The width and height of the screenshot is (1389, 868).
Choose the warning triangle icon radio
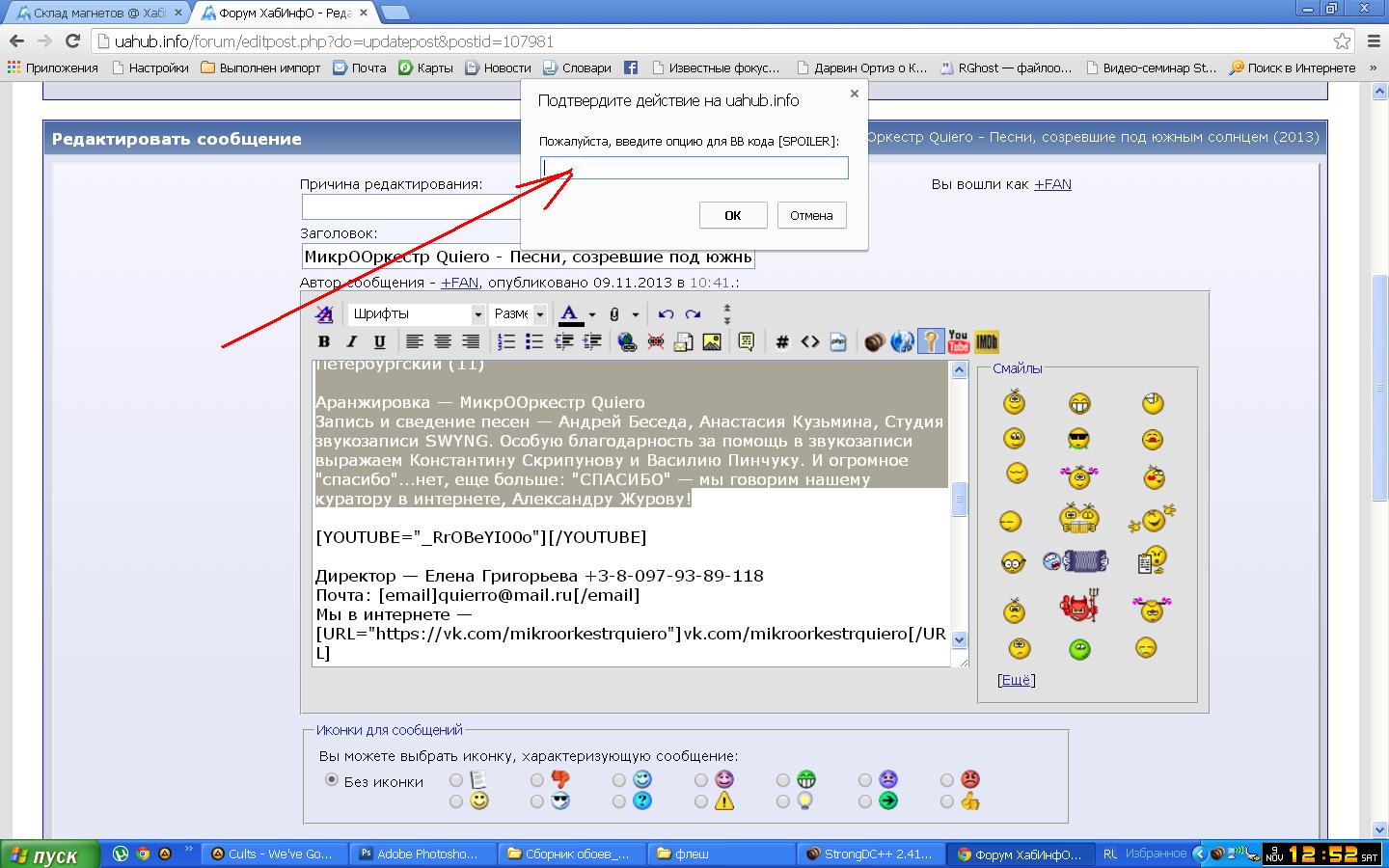(701, 801)
